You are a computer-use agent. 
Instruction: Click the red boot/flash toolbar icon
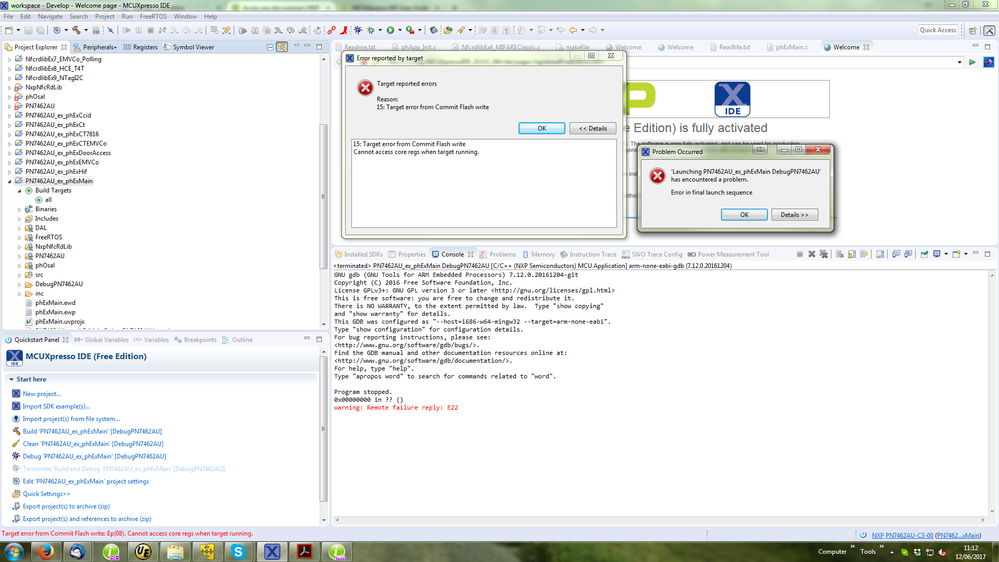pyautogui.click(x=344, y=30)
